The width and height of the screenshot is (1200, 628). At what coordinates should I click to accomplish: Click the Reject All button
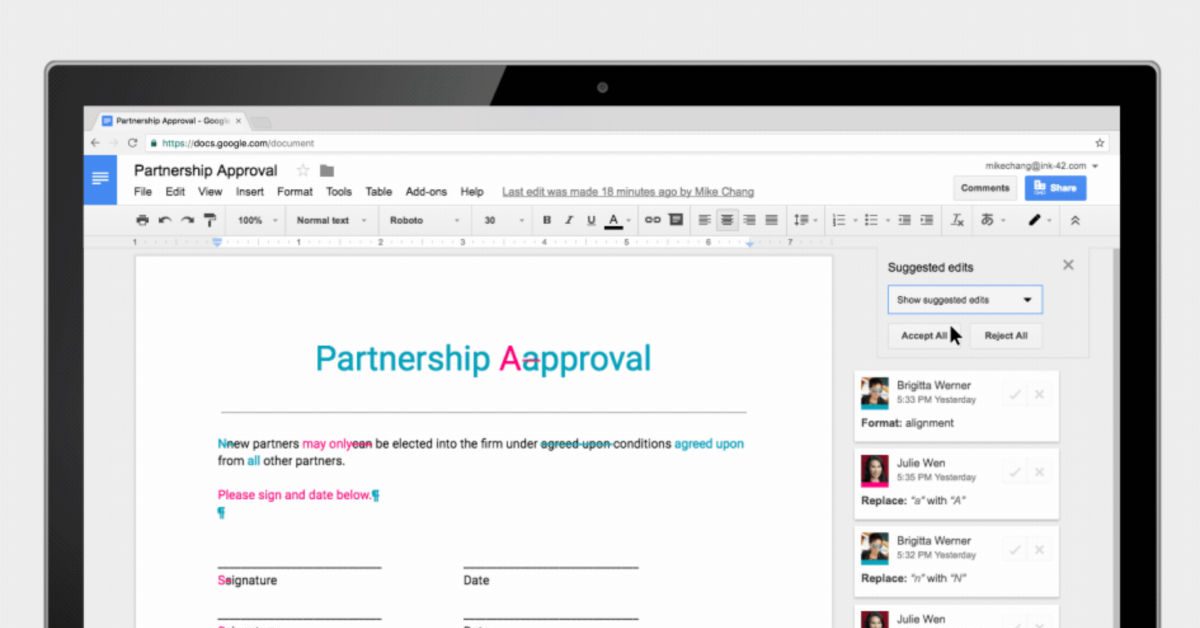pyautogui.click(x=1005, y=336)
